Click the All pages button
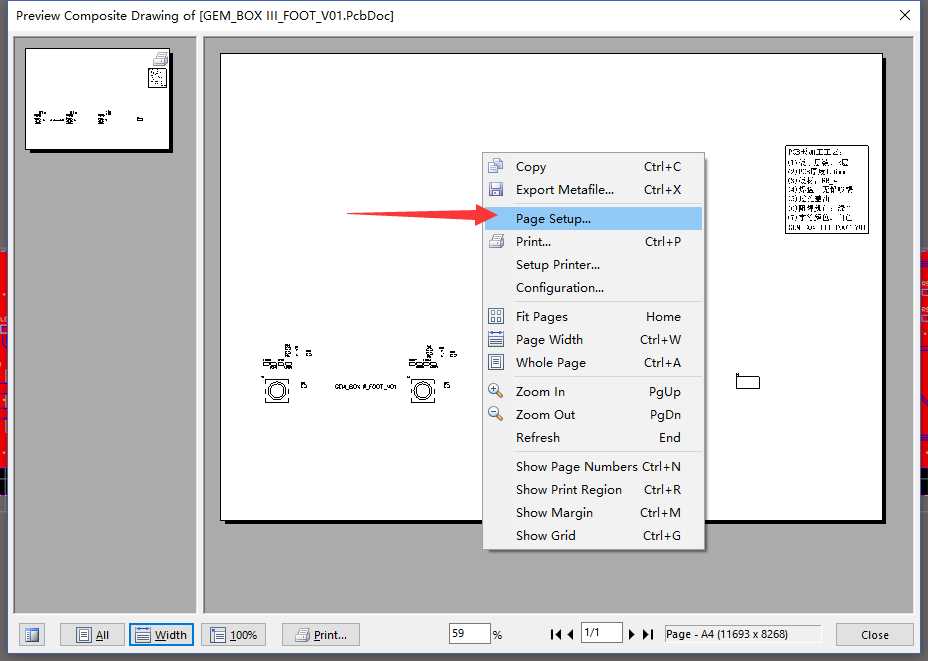928x661 pixels. click(92, 635)
